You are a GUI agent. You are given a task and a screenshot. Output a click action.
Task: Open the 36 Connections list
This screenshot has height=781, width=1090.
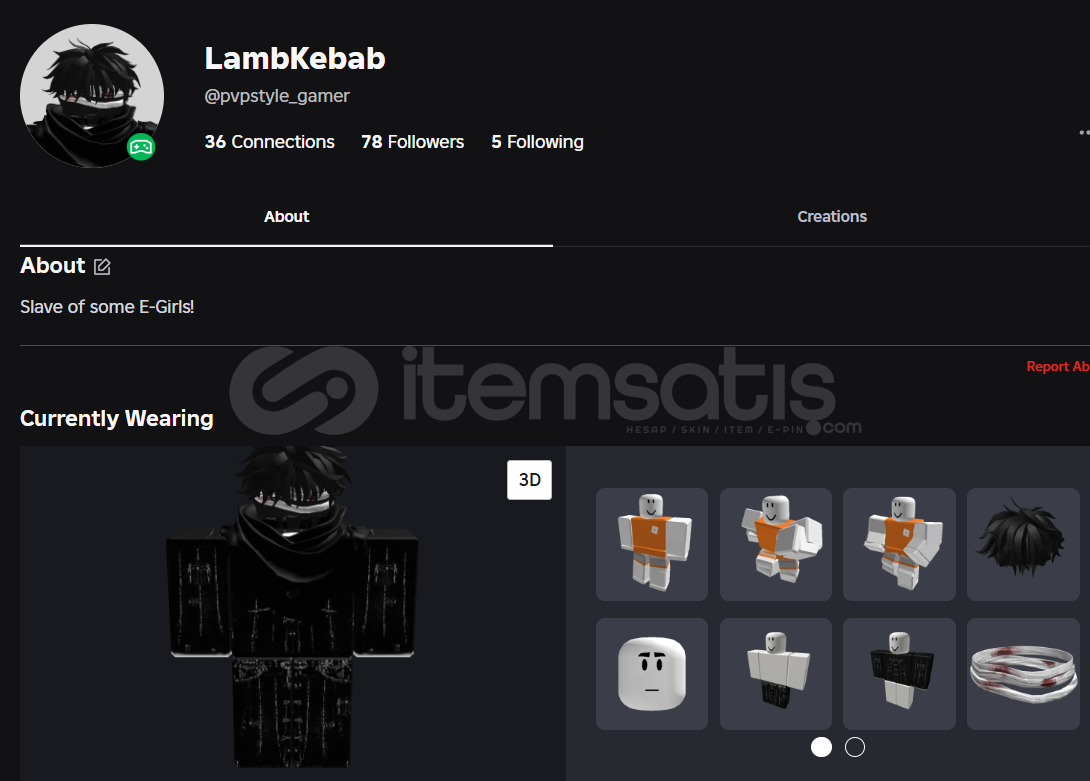(270, 142)
